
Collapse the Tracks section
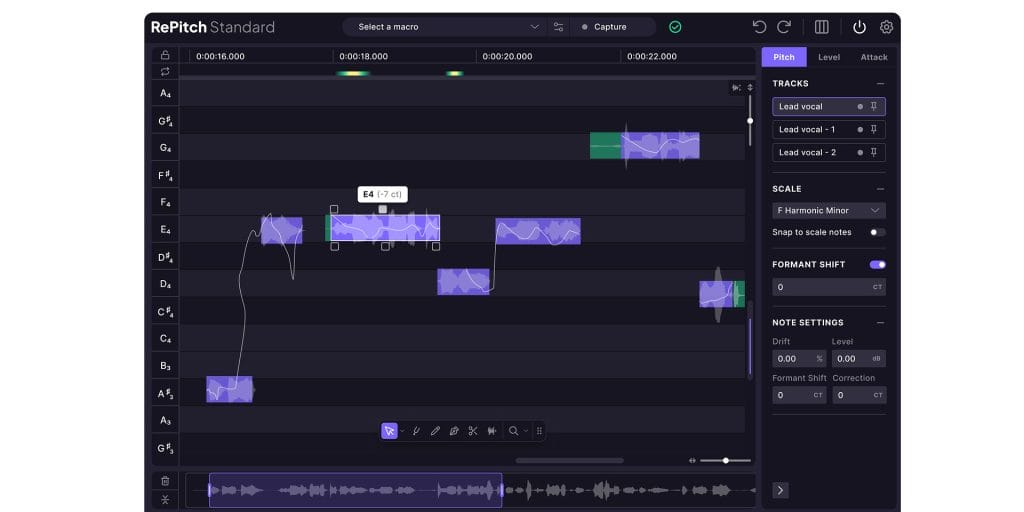(x=880, y=84)
